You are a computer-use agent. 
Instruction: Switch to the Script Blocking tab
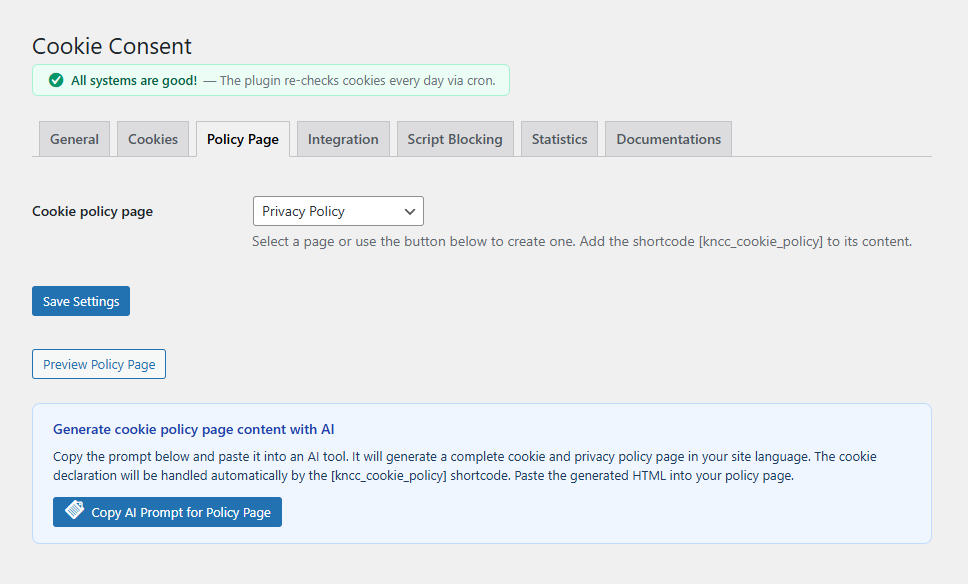(x=455, y=138)
